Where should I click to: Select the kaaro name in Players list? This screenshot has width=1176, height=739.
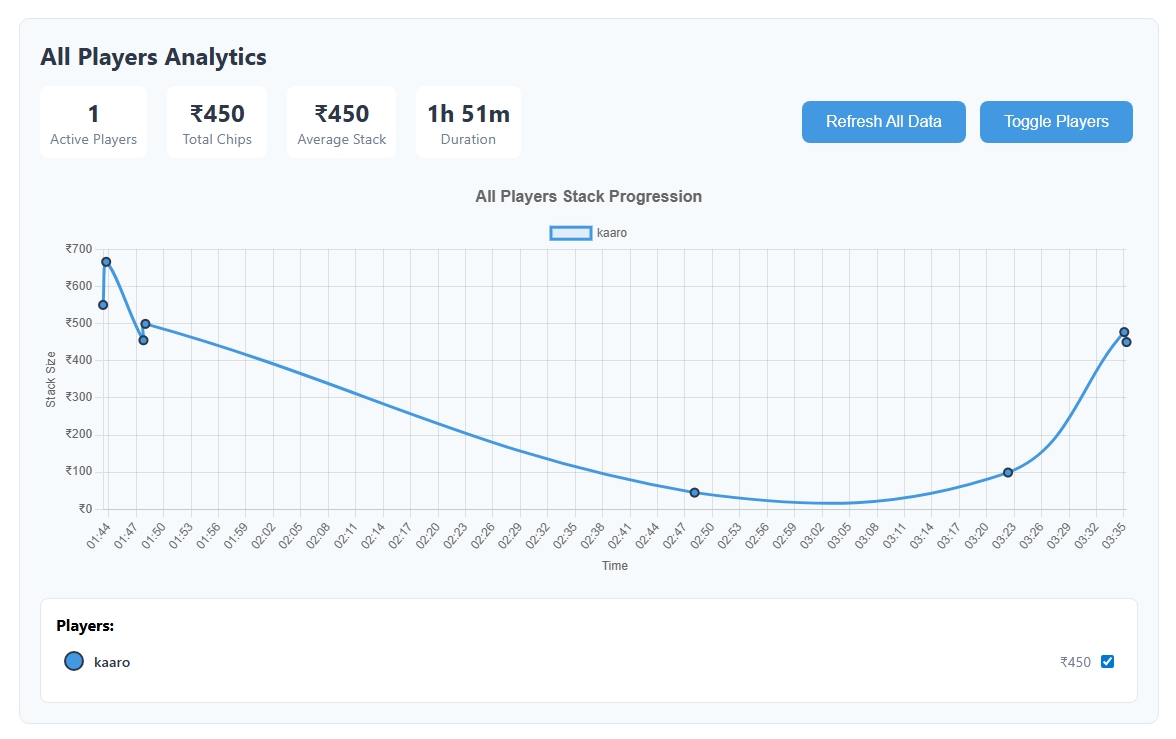pos(112,662)
